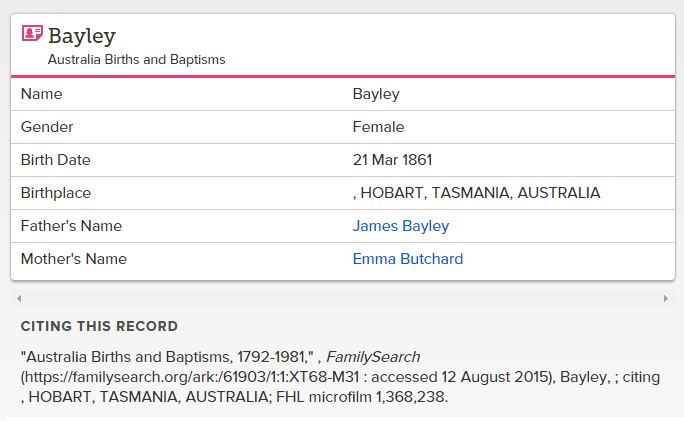
Task: Click the Citing This Record heading
Action: point(99,326)
